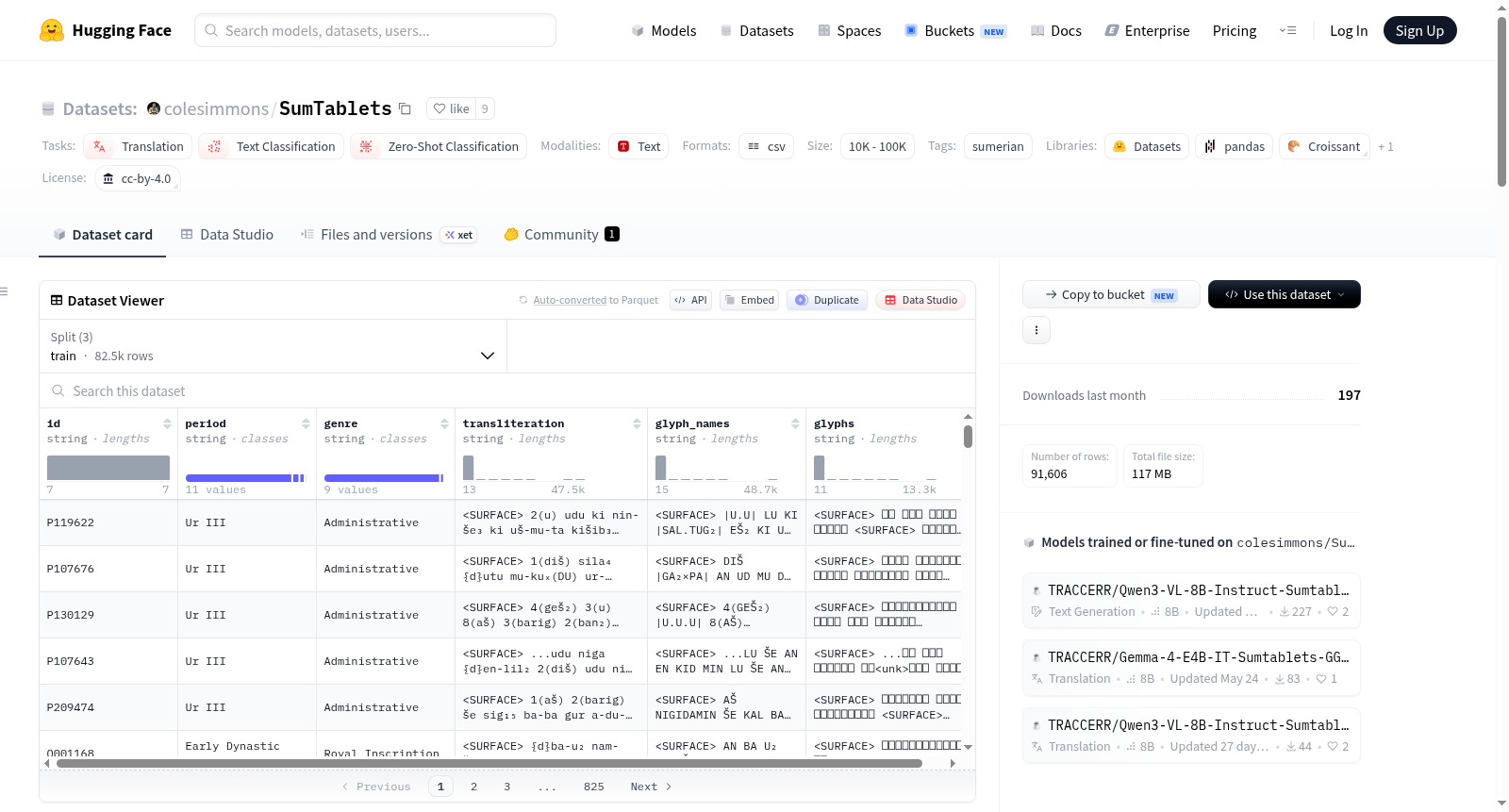Go to page 3 of dataset rows
Image resolution: width=1509 pixels, height=812 pixels.
pyautogui.click(x=506, y=787)
